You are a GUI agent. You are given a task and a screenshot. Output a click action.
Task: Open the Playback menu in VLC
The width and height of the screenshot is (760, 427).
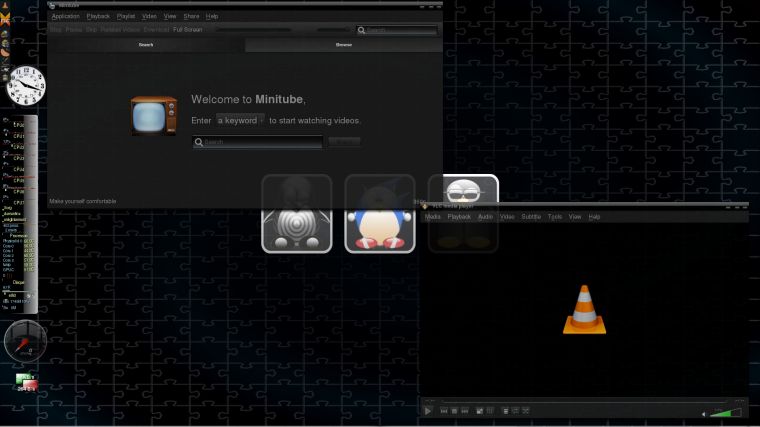click(x=459, y=217)
